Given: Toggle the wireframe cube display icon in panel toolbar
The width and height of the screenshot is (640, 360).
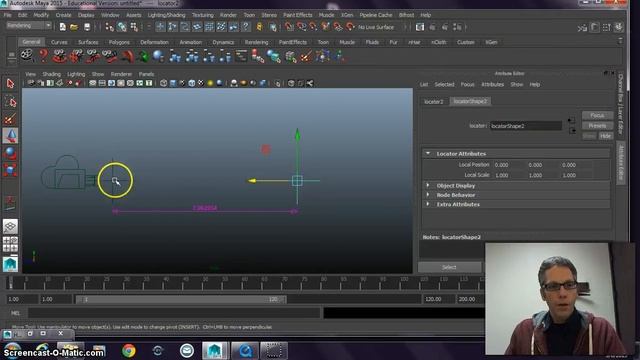Looking at the screenshot, I should coord(163,83).
